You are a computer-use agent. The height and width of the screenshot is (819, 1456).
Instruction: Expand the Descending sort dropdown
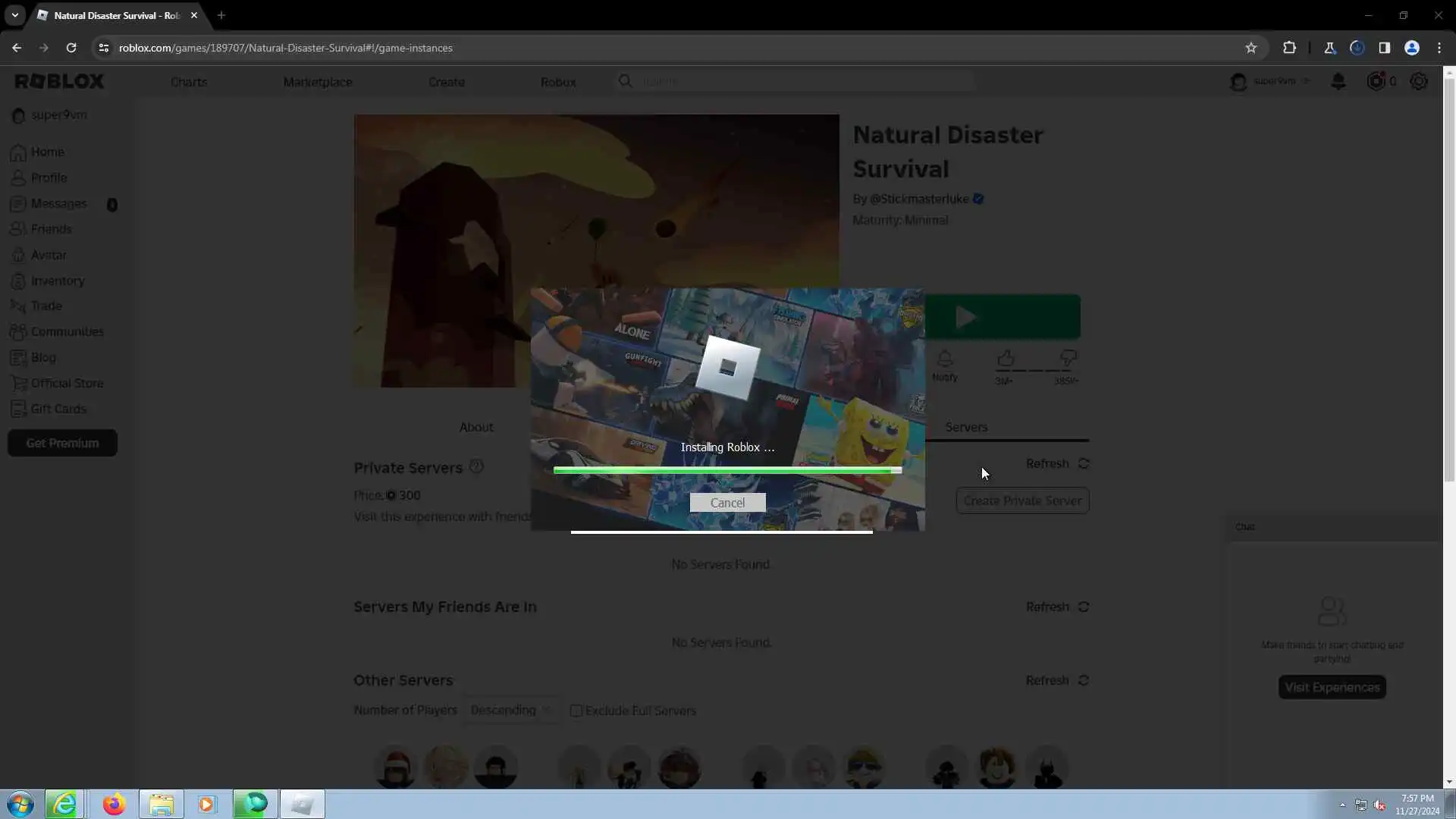pyautogui.click(x=511, y=711)
